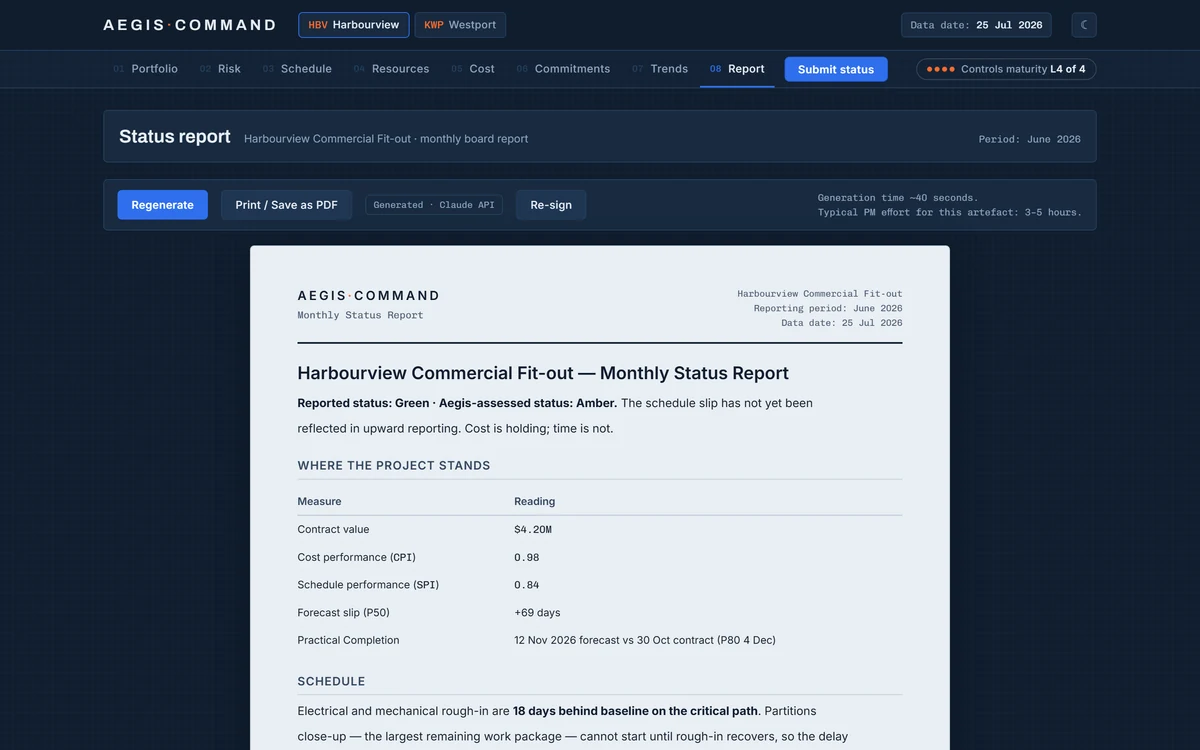This screenshot has height=750, width=1200.
Task: Click the WHERE THE PROJECT STANDS heading
Action: [x=394, y=466]
